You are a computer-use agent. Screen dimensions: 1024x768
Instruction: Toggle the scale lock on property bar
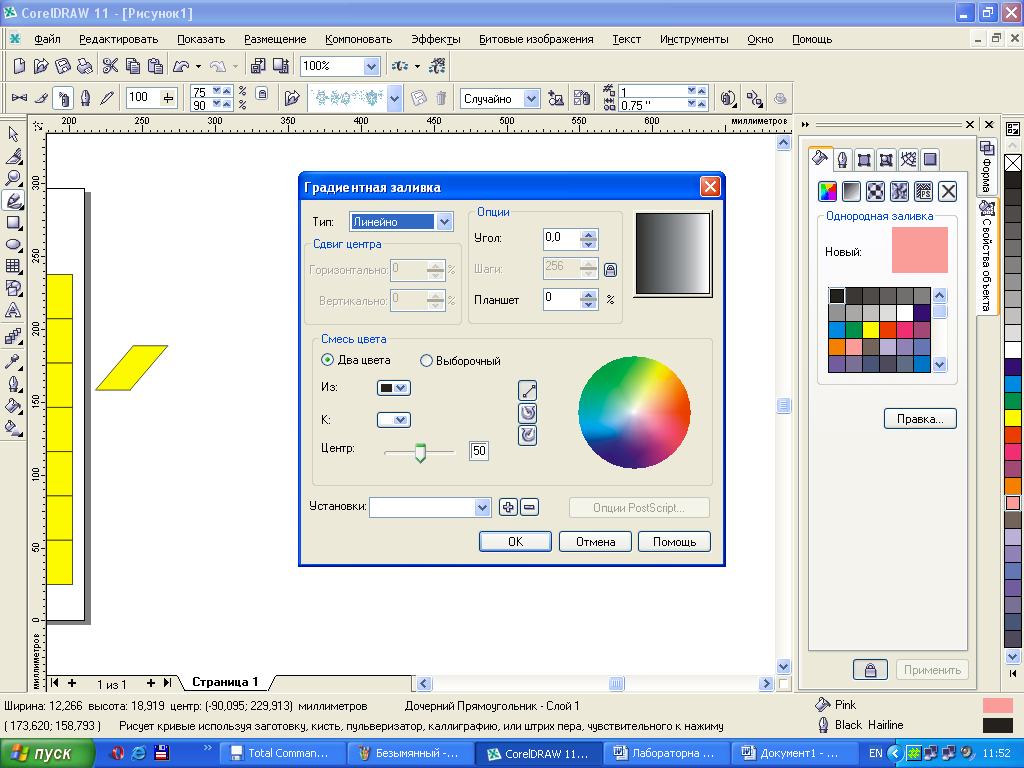[262, 93]
